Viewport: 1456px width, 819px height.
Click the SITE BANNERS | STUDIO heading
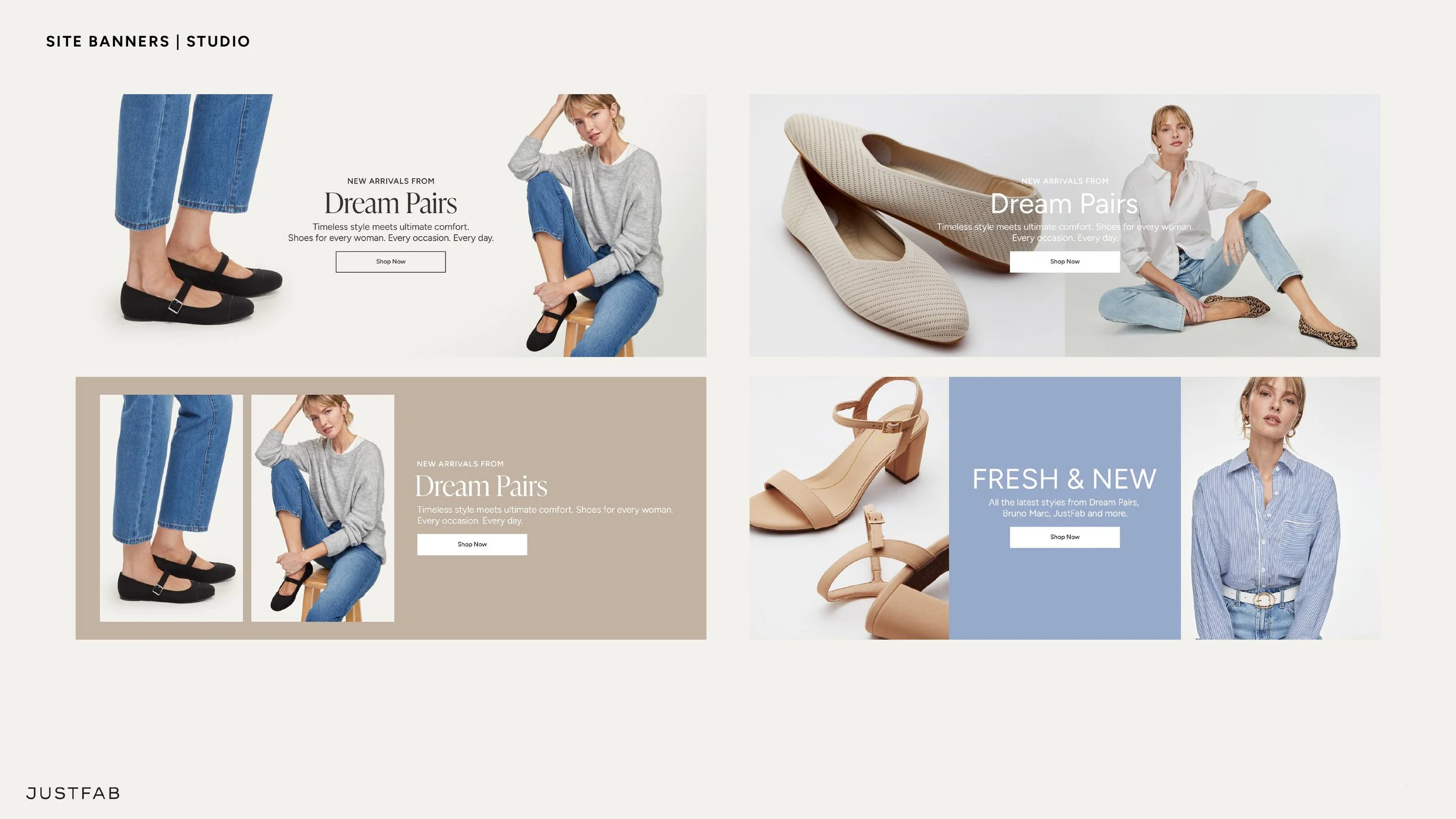click(148, 41)
